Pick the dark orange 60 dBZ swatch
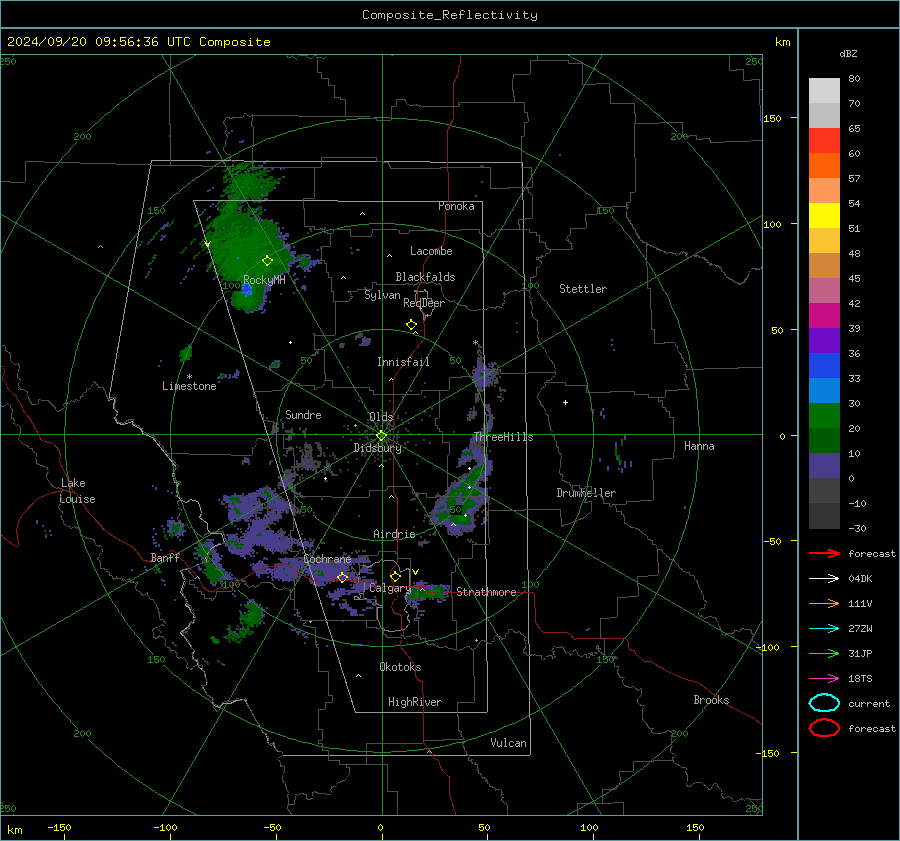Viewport: 900px width, 841px height. [x=824, y=165]
